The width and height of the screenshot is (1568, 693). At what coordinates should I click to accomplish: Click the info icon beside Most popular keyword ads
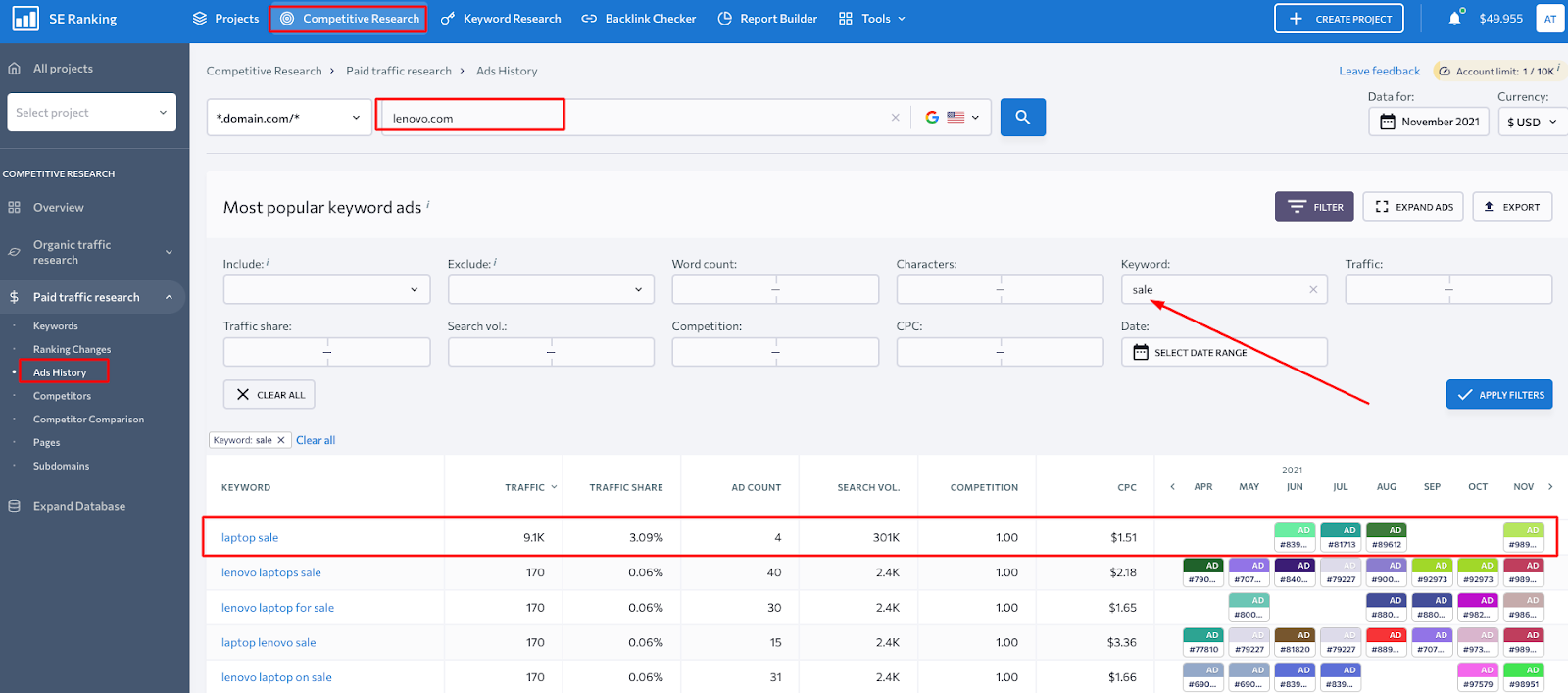pos(428,204)
